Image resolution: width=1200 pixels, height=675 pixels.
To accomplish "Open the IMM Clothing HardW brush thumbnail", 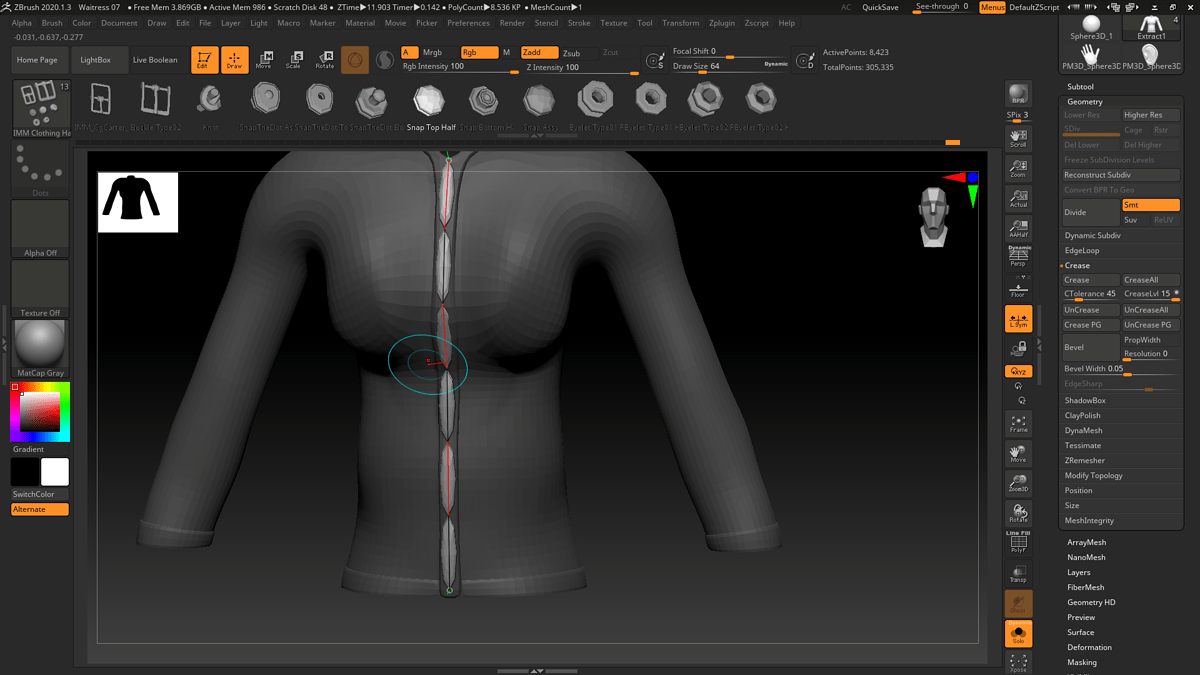I will click(41, 109).
